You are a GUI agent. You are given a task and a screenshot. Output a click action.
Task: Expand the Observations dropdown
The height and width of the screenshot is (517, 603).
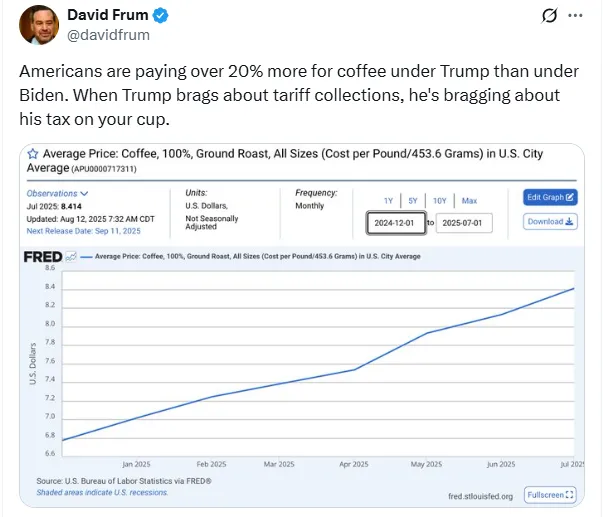pos(57,193)
